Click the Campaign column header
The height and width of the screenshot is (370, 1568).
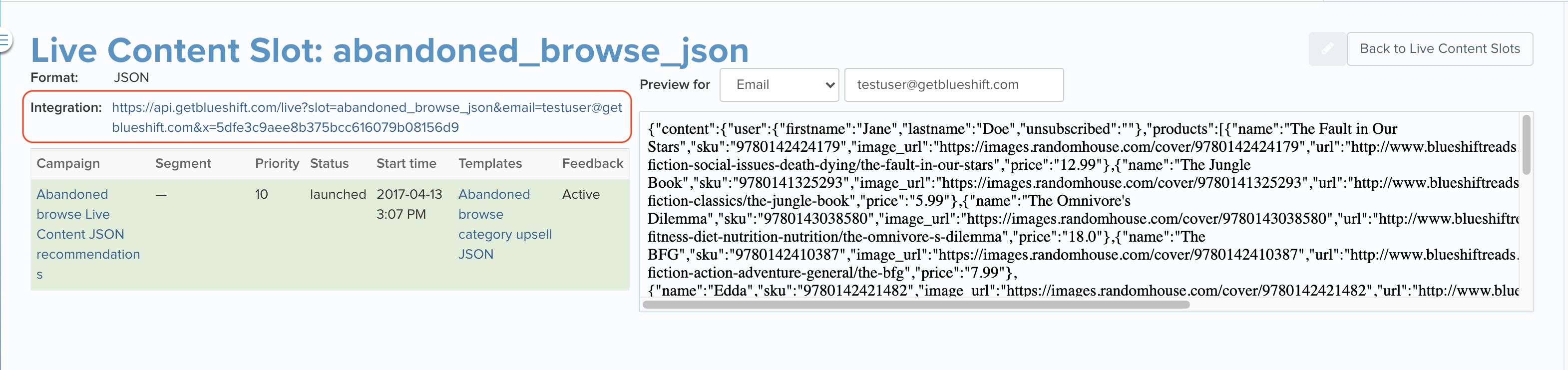68,163
